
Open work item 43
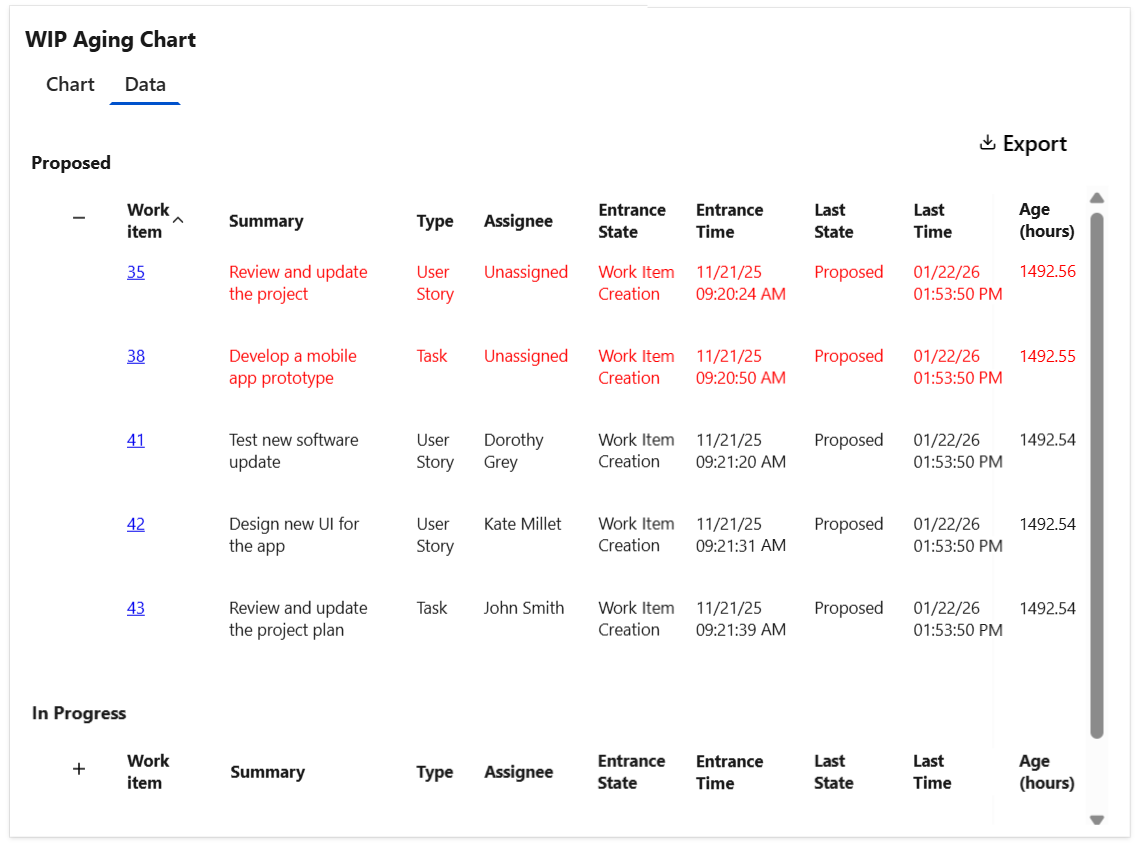135,607
